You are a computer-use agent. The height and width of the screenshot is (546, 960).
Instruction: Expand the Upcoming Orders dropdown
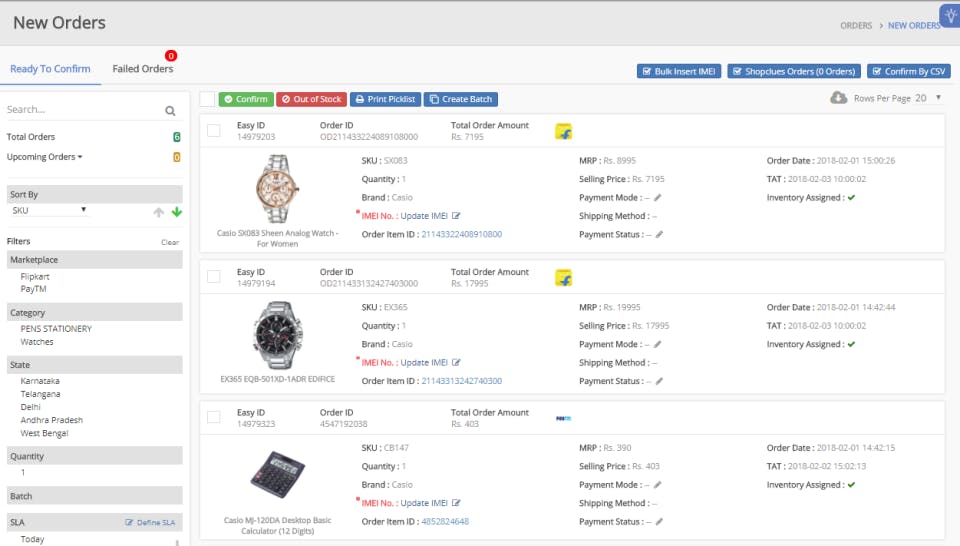(x=44, y=157)
